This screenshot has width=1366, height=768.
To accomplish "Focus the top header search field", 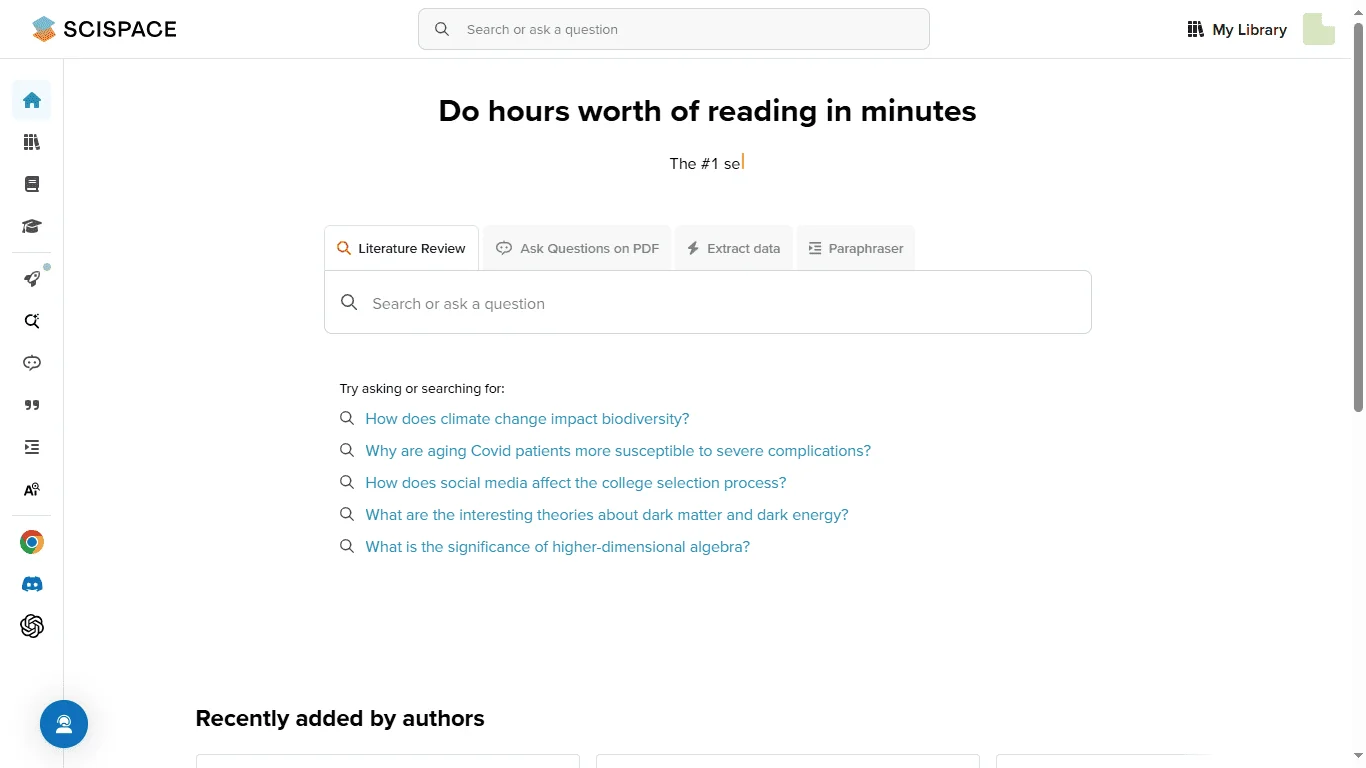I will 674,29.
